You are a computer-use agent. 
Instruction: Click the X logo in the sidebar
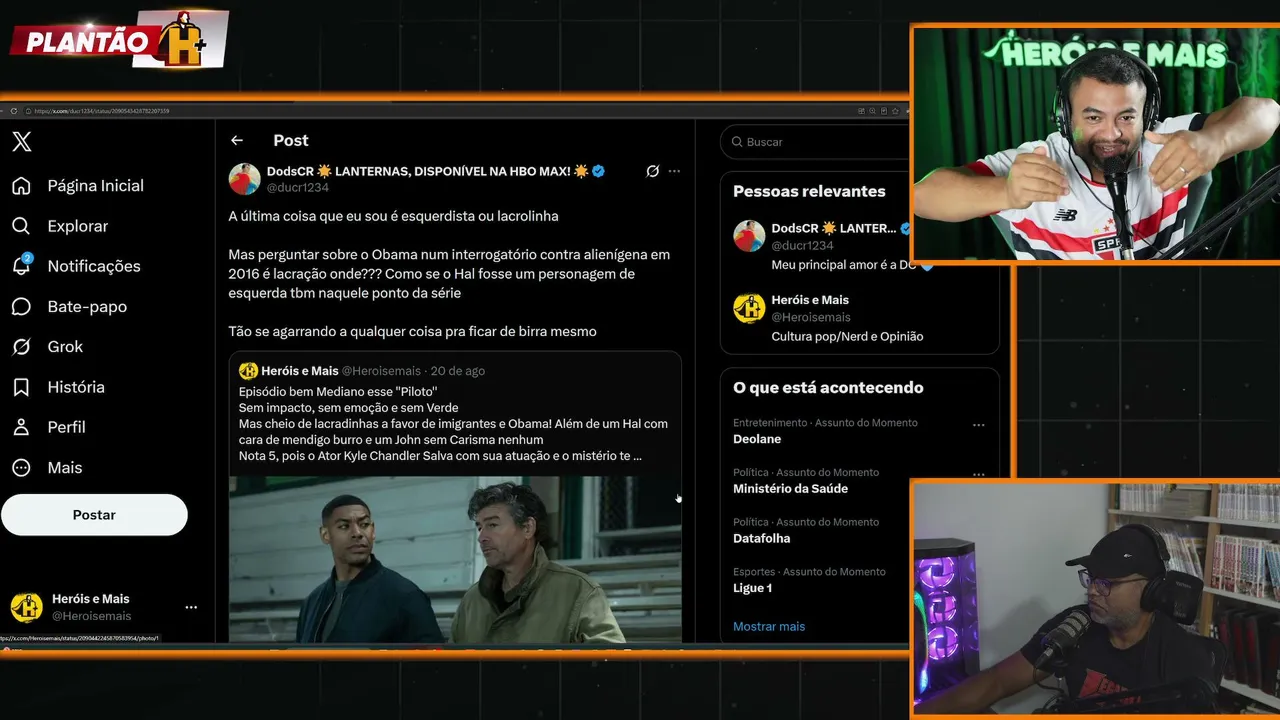[22, 142]
